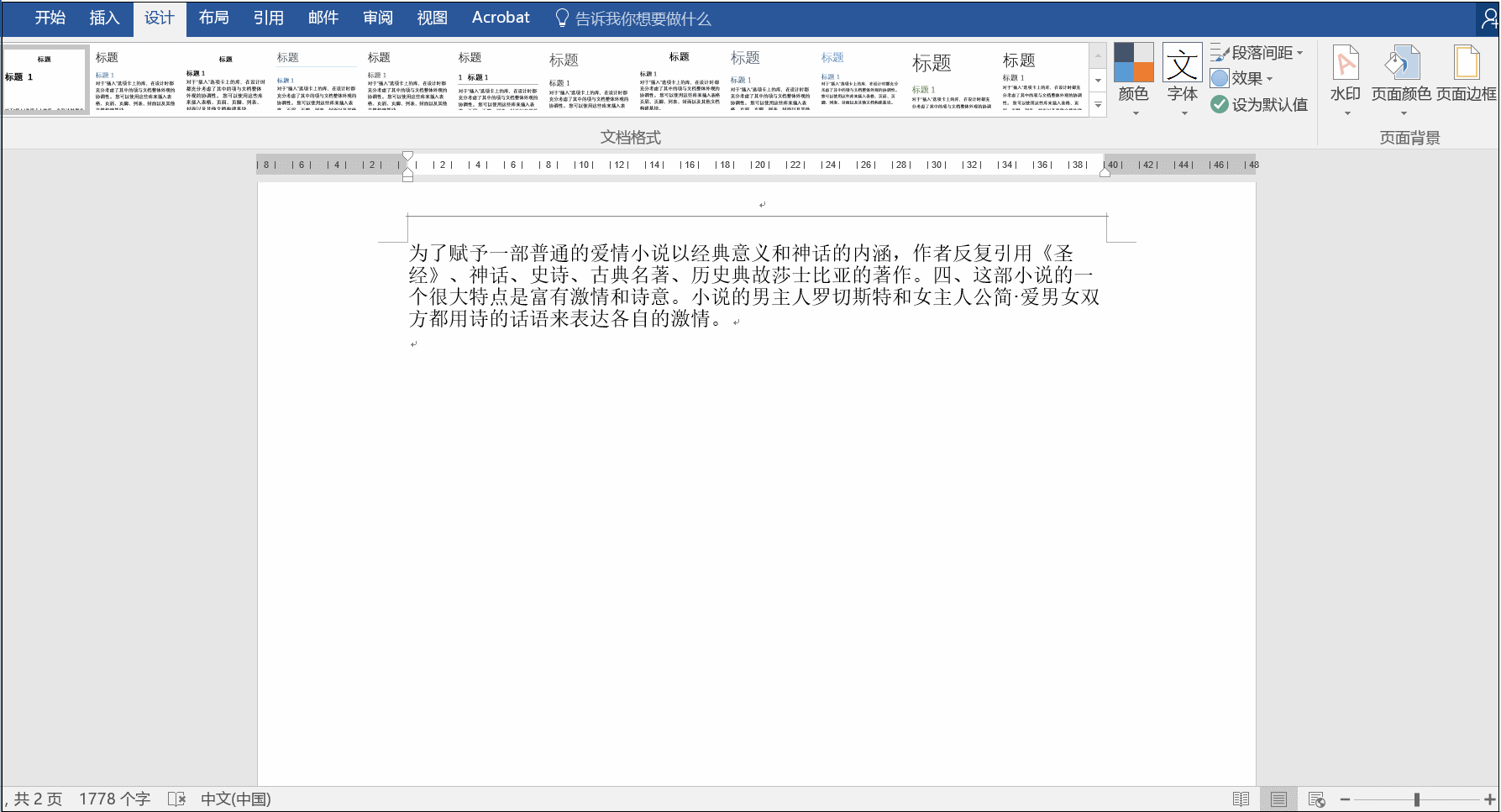Screen dimensions: 1501x812
Task: Click the 段落间距 (Paragraph Spacing) icon
Action: tap(1257, 52)
